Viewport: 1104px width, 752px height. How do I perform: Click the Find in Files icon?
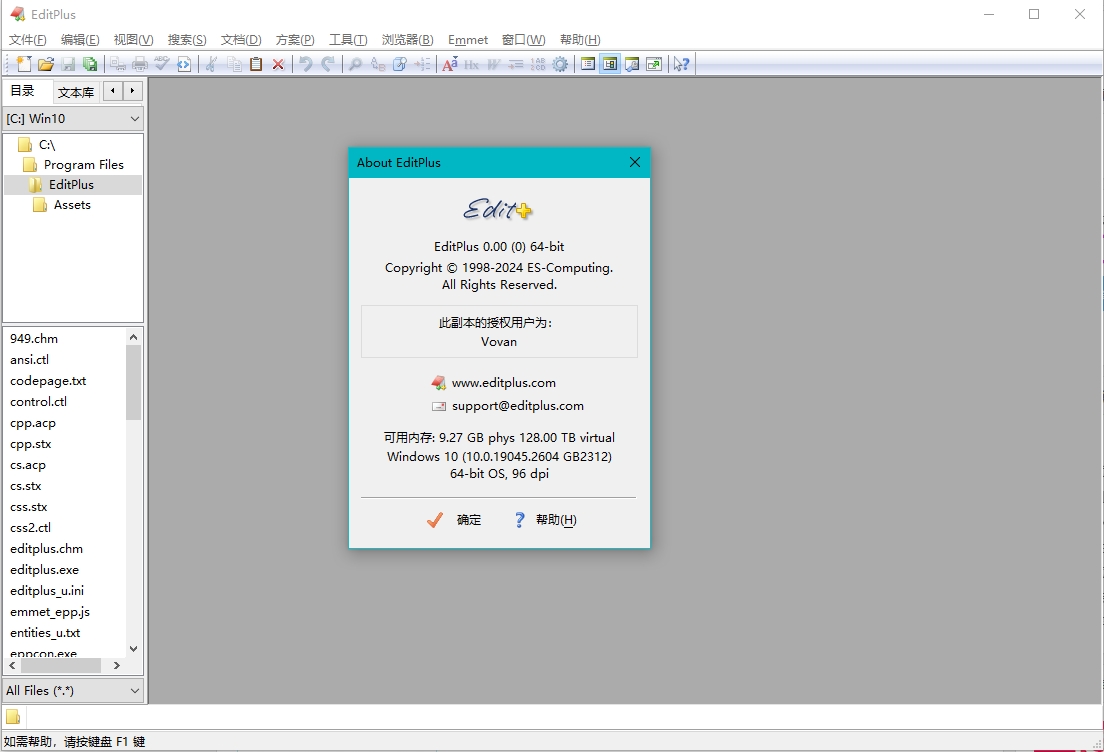[400, 64]
